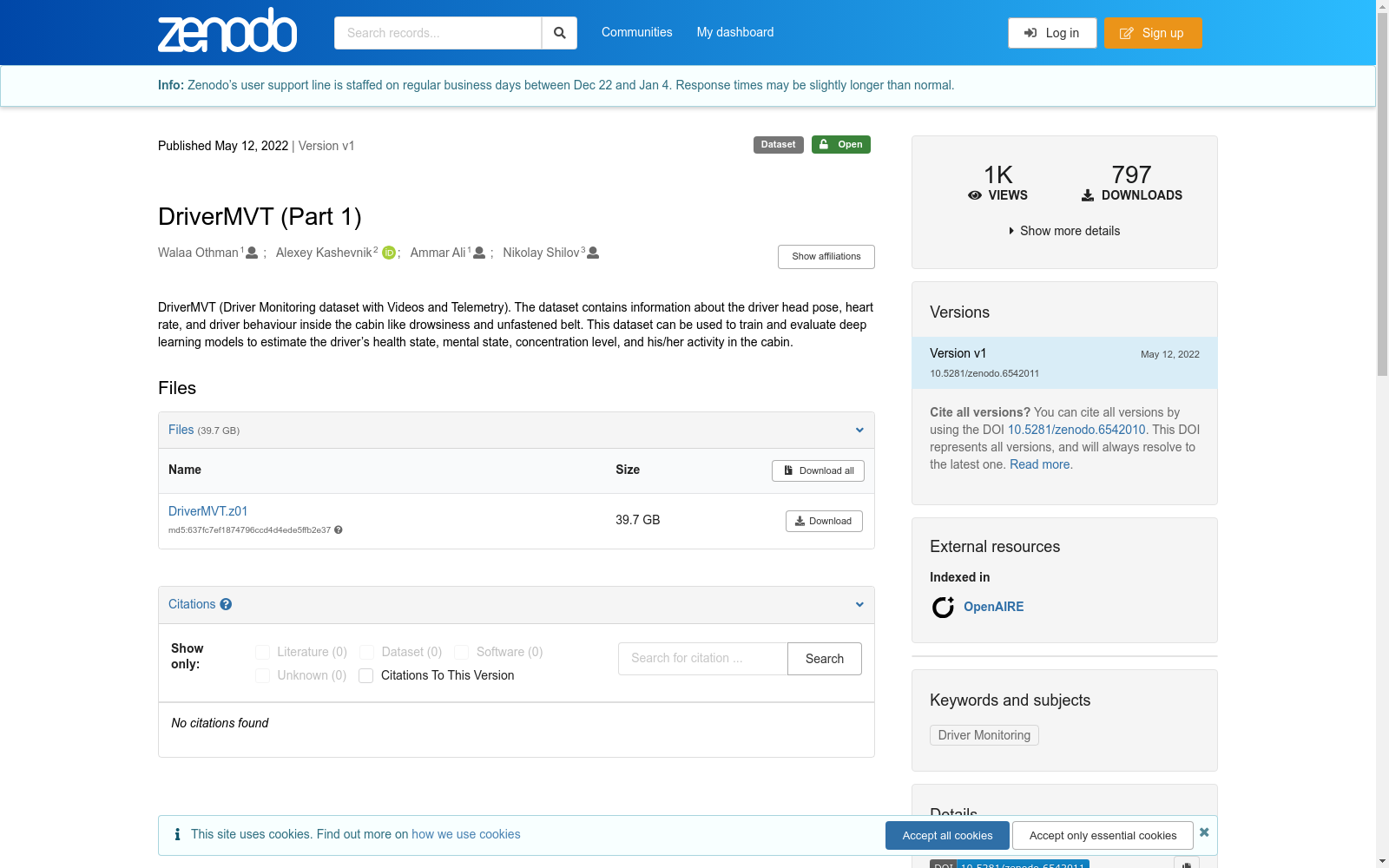Toggle the Dataset (0) checkbox
The height and width of the screenshot is (868, 1389).
pyautogui.click(x=366, y=652)
